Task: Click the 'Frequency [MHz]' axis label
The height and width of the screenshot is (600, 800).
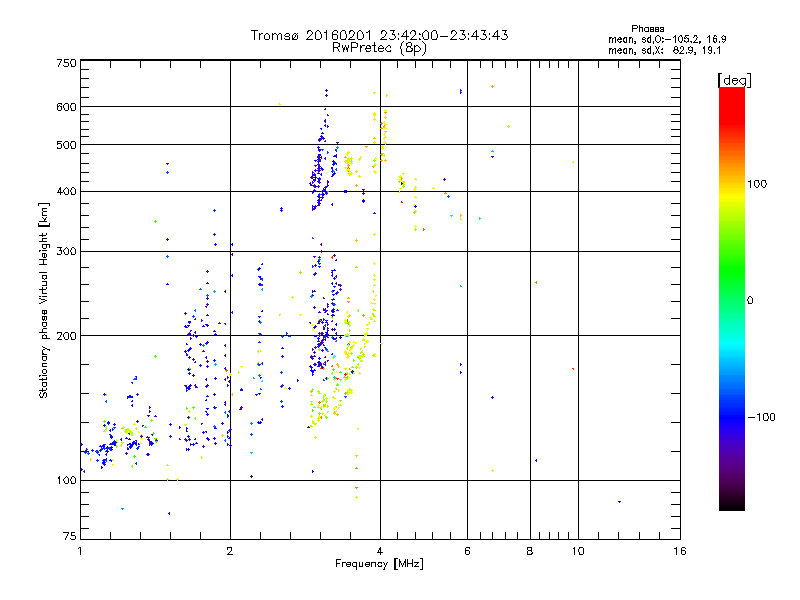Action: pyautogui.click(x=379, y=564)
